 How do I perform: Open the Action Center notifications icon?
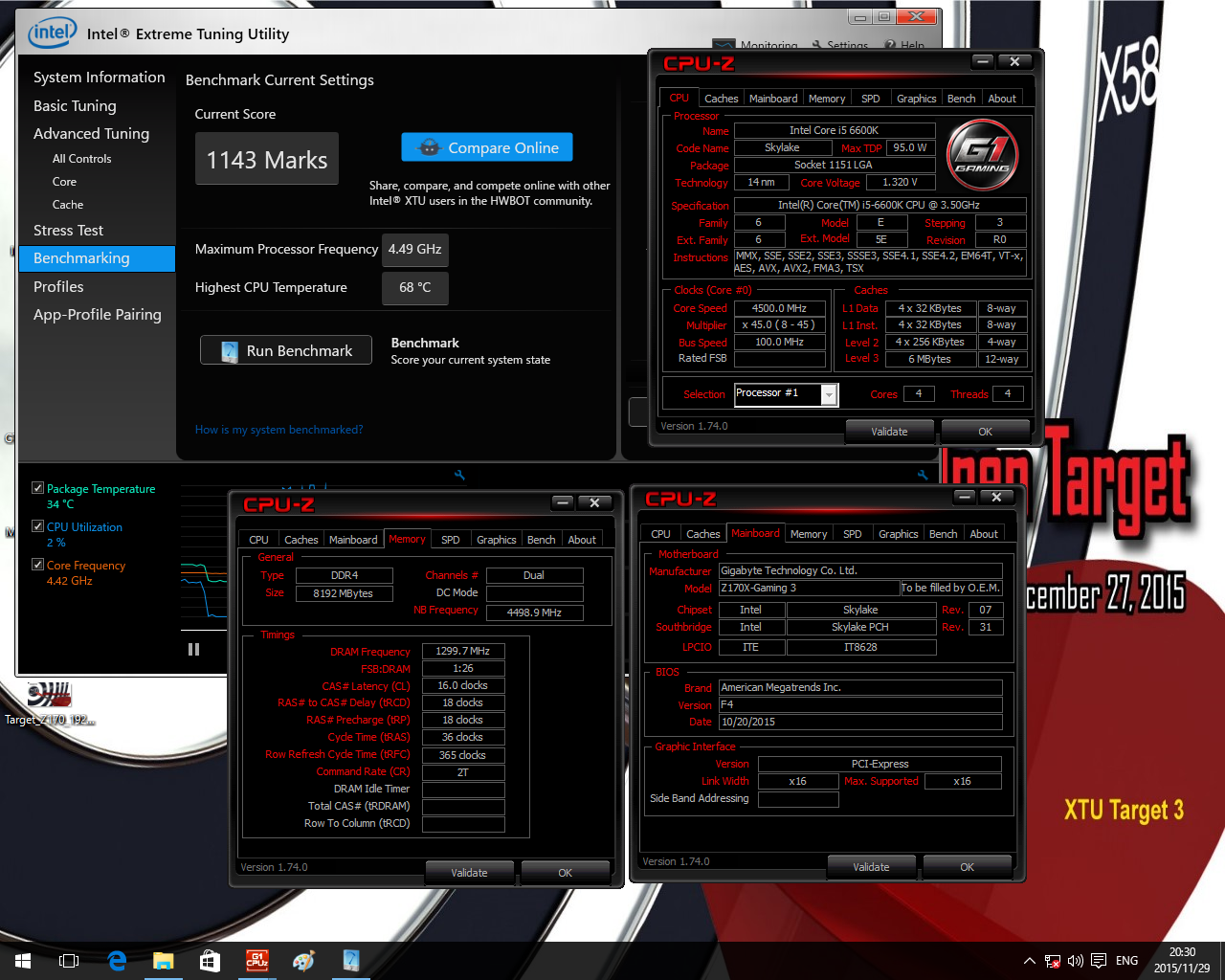point(1099,961)
